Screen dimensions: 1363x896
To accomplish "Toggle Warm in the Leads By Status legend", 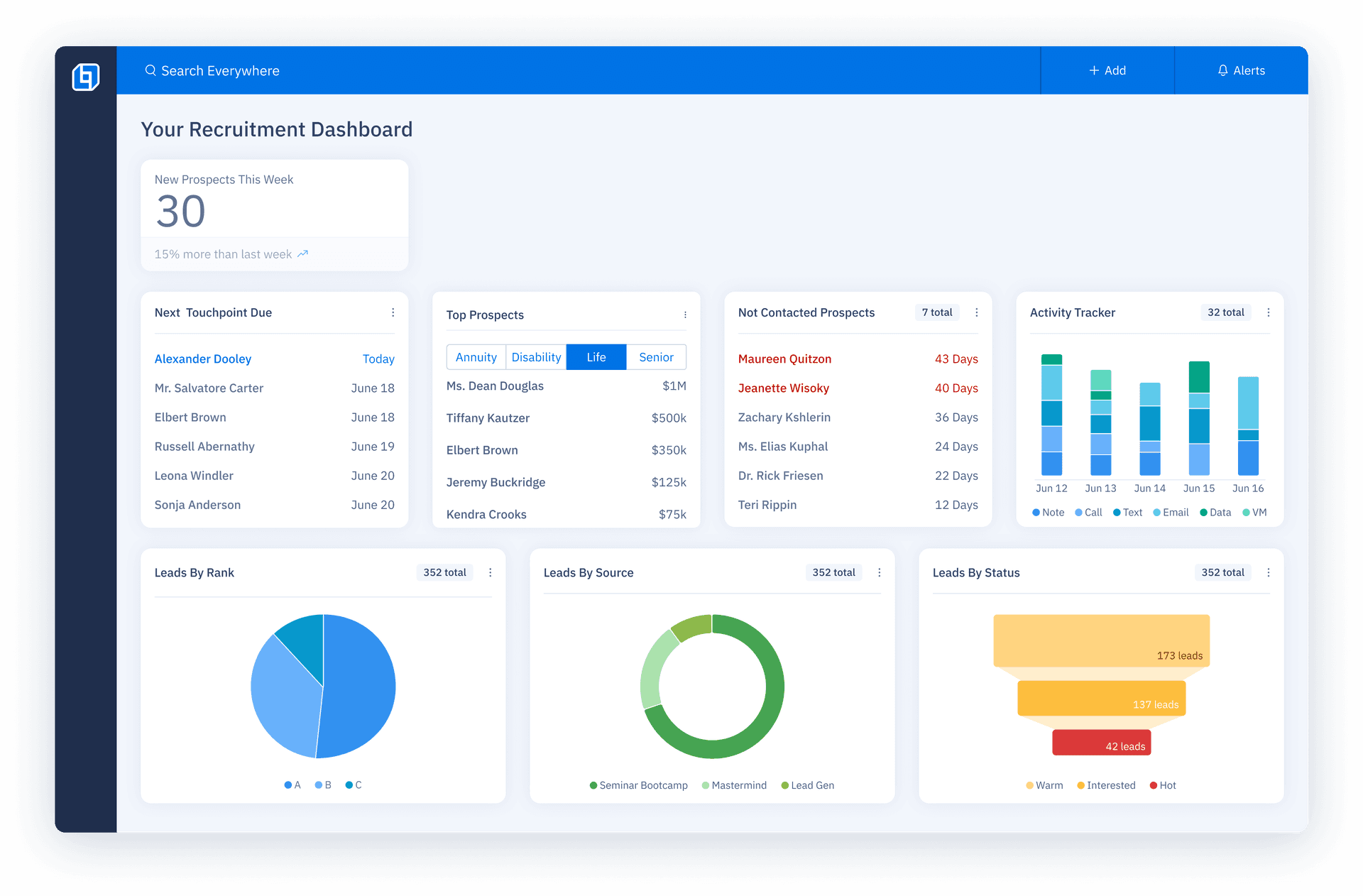I will pos(1044,785).
